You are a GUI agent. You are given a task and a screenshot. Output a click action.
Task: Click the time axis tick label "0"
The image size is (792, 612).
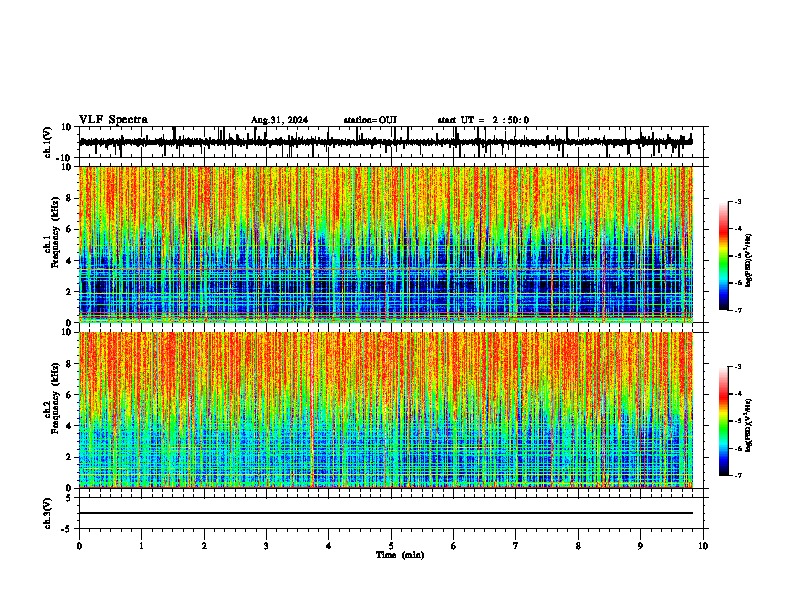pos(79,546)
